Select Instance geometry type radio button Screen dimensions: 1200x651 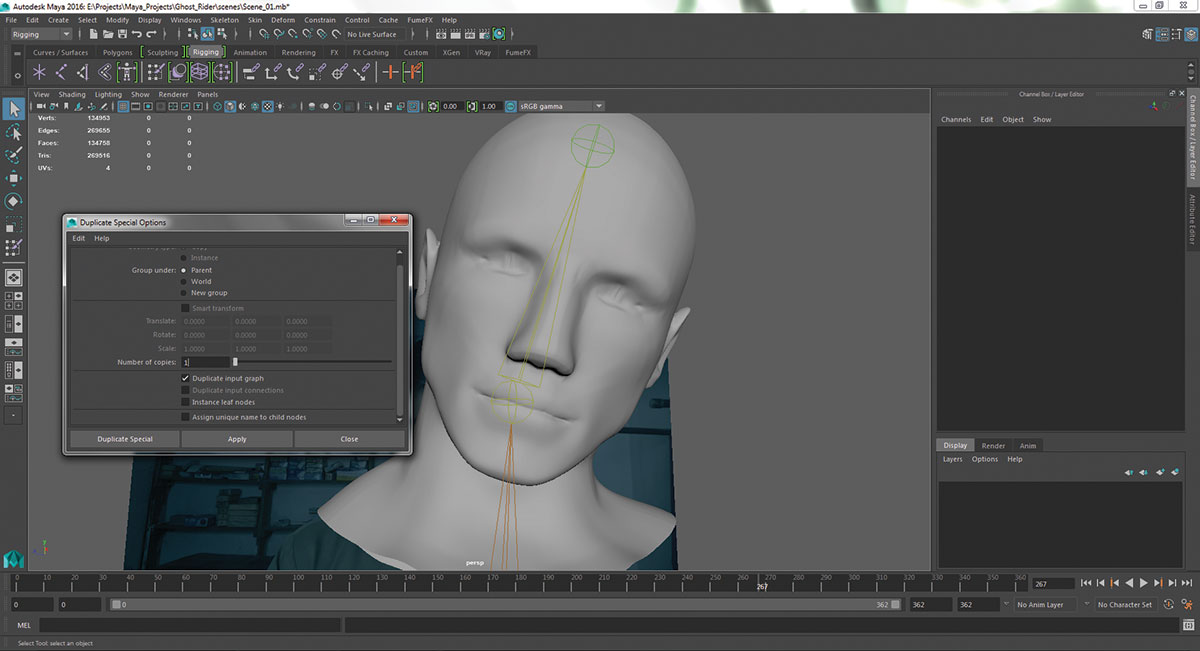183,258
